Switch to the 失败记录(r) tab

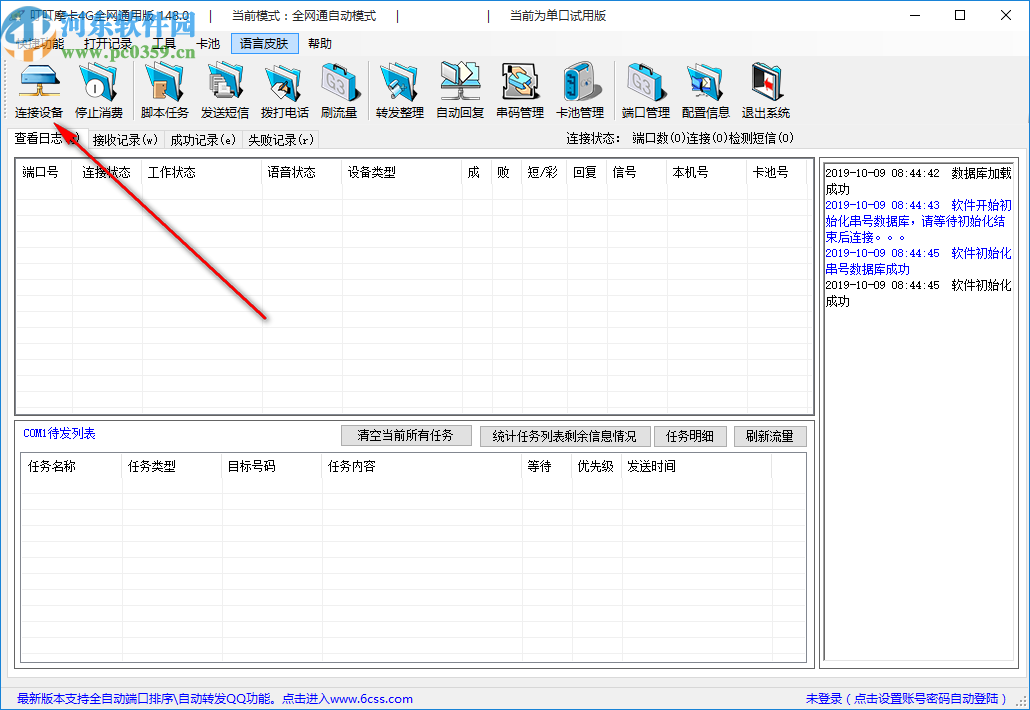(281, 140)
